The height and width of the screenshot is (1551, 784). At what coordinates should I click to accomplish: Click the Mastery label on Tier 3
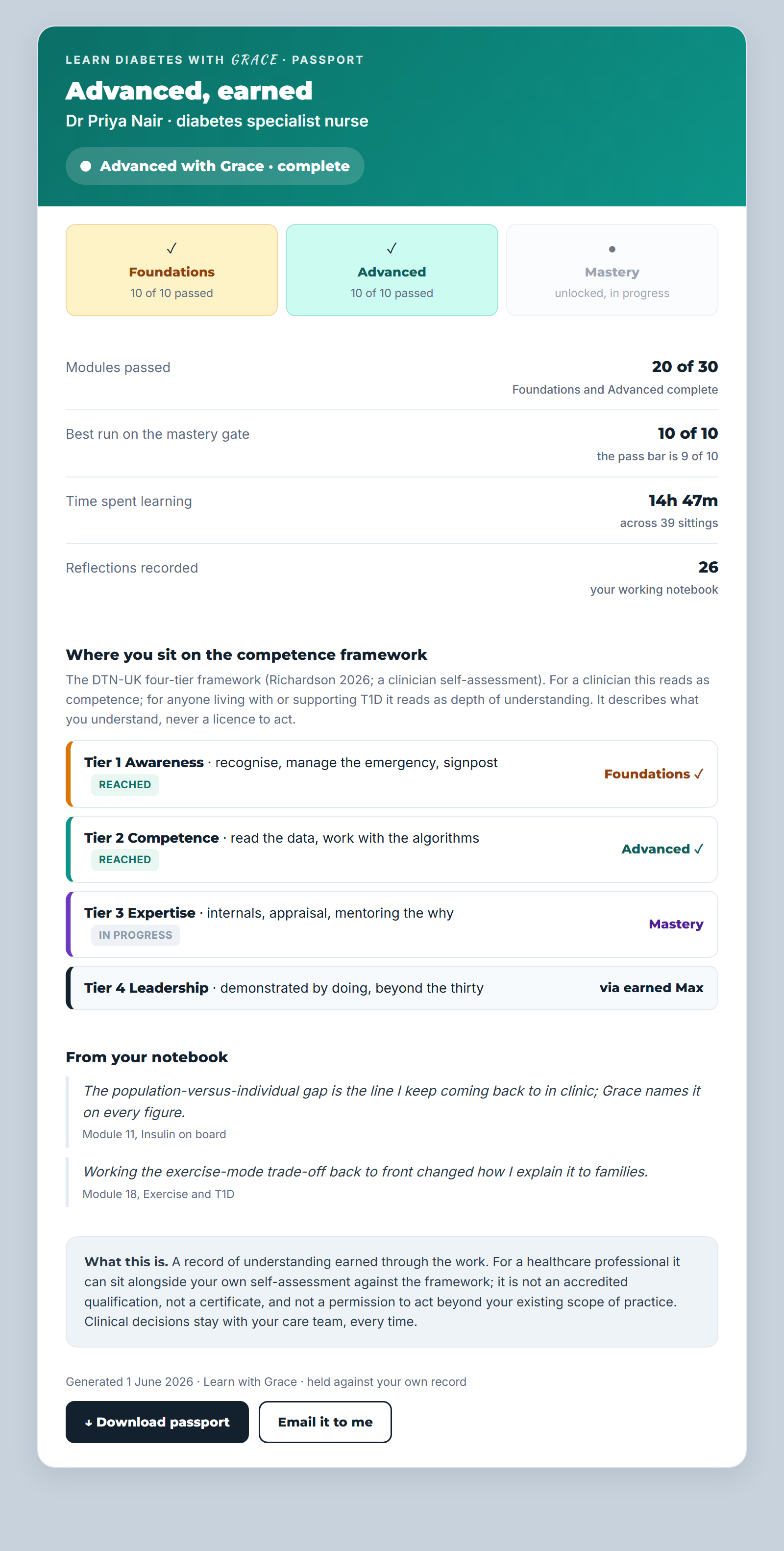676,924
